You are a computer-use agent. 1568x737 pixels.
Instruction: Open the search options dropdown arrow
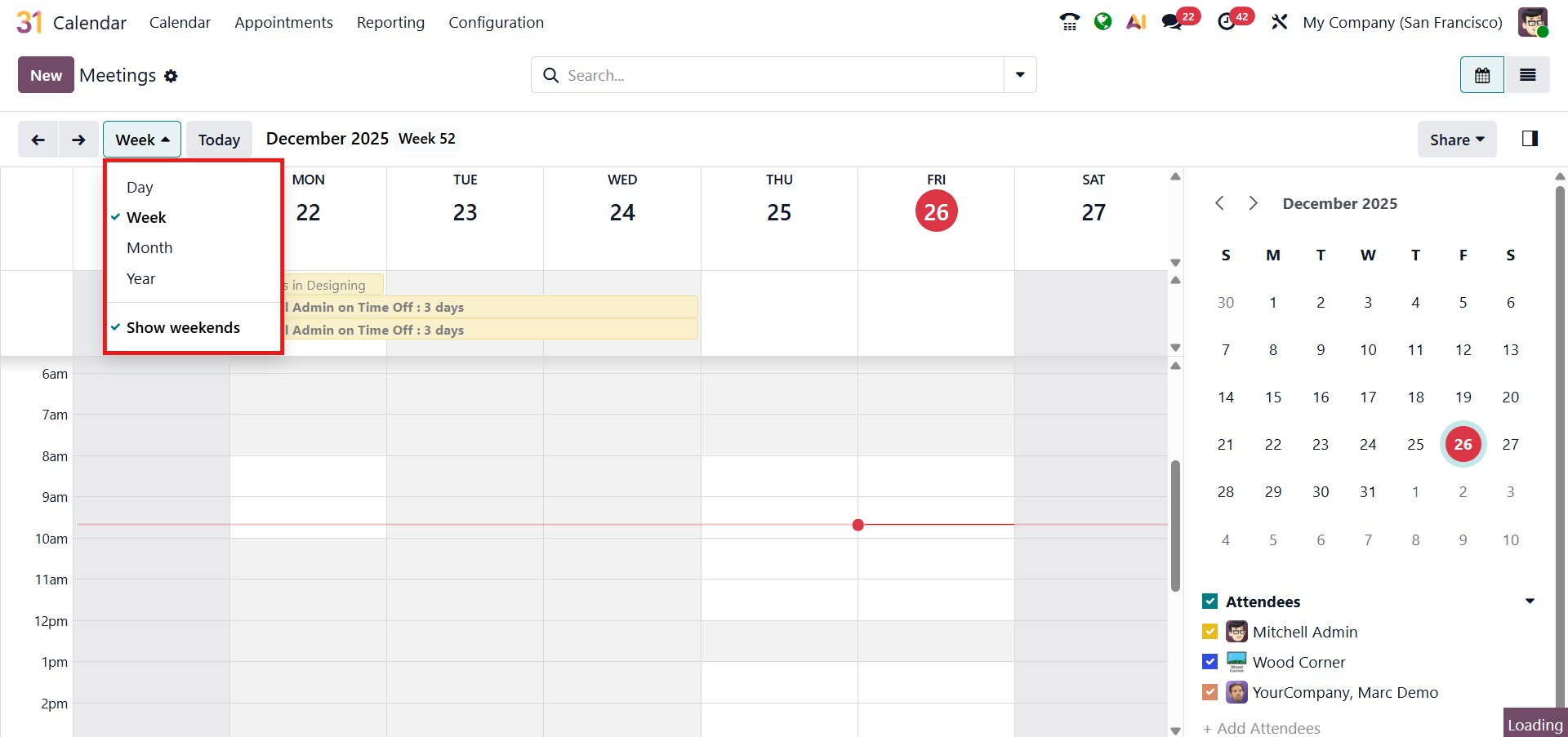coord(1020,75)
